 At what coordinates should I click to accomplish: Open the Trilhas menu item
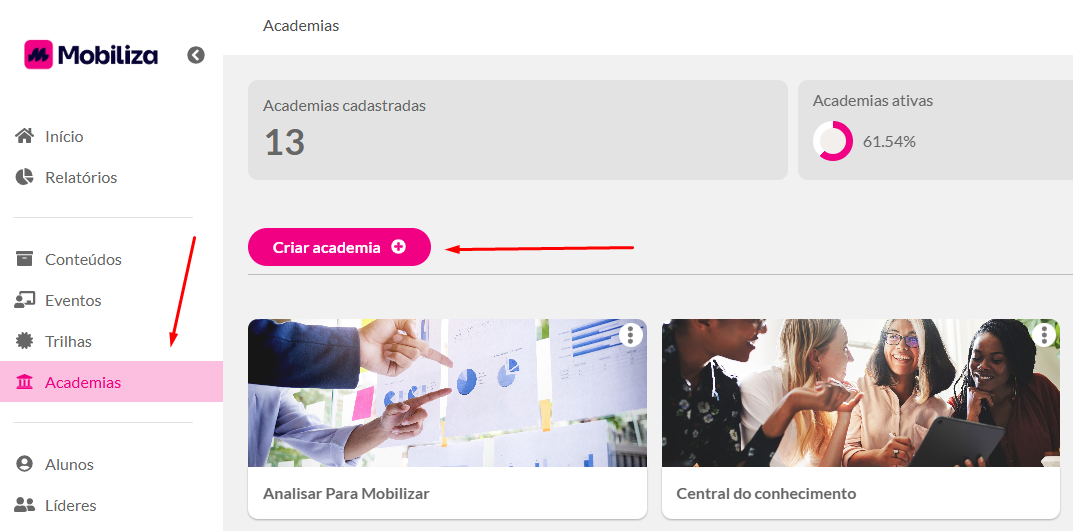tap(112, 341)
